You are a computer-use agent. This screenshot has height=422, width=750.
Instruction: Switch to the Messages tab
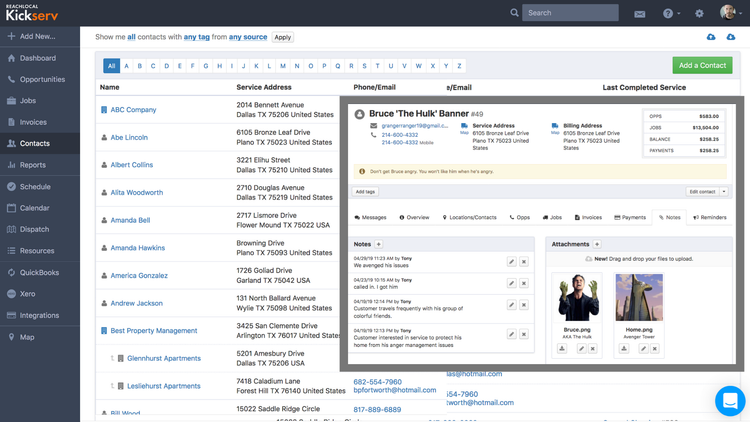click(370, 217)
